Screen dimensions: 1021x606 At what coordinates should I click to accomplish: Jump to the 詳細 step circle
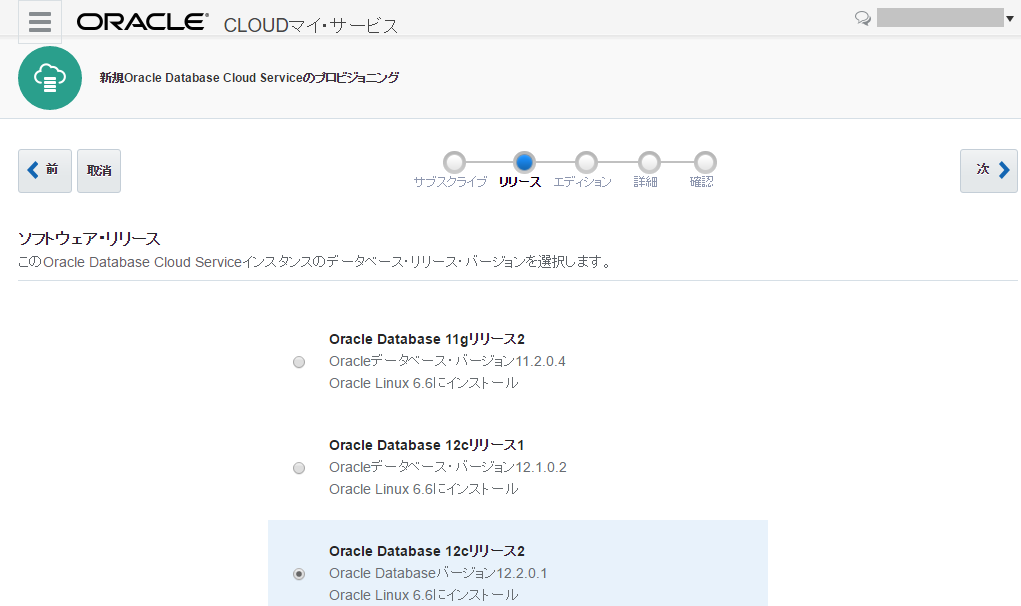tap(649, 162)
